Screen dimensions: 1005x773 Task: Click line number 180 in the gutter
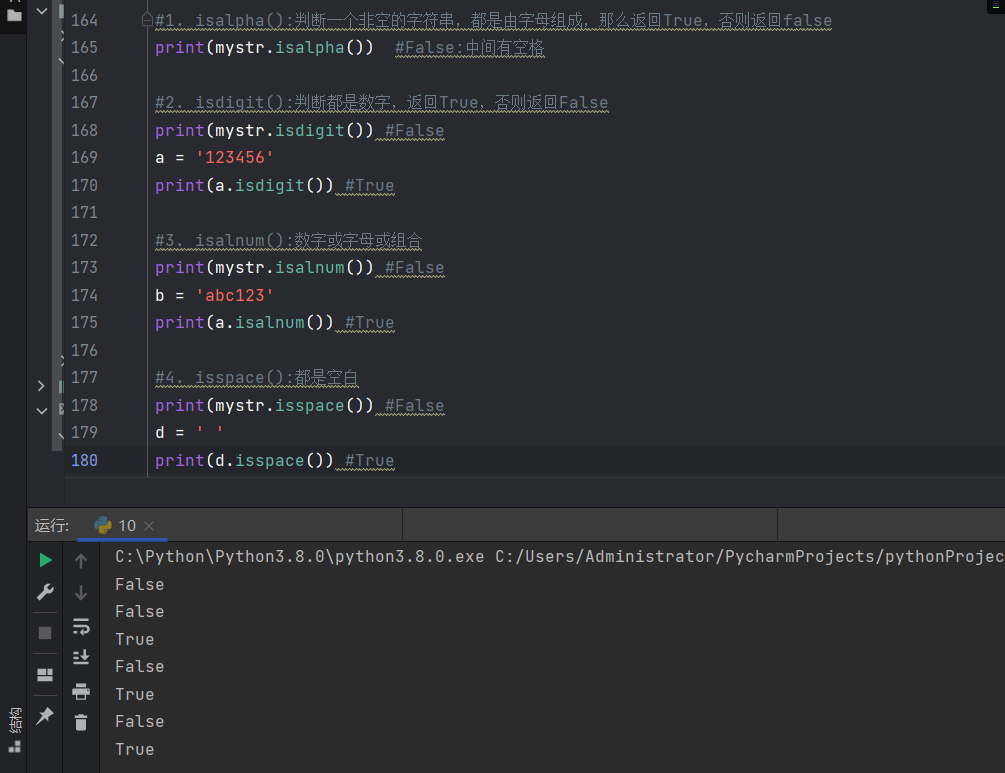click(85, 461)
